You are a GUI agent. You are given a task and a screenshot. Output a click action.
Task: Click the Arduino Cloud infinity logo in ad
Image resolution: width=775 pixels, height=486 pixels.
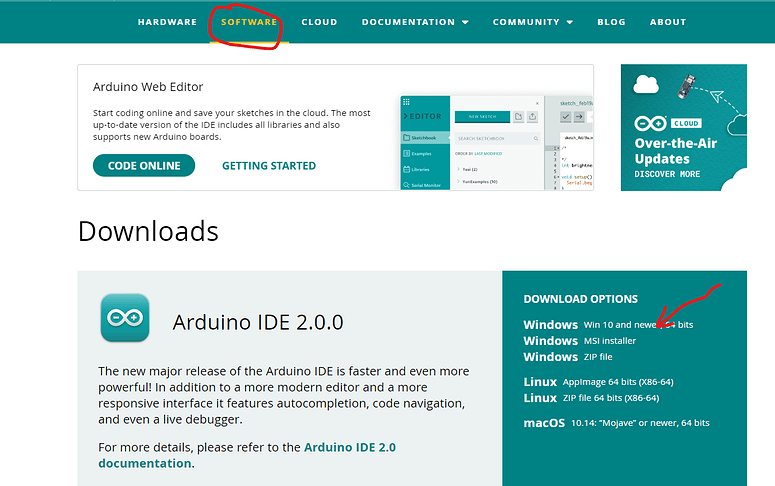pos(651,124)
